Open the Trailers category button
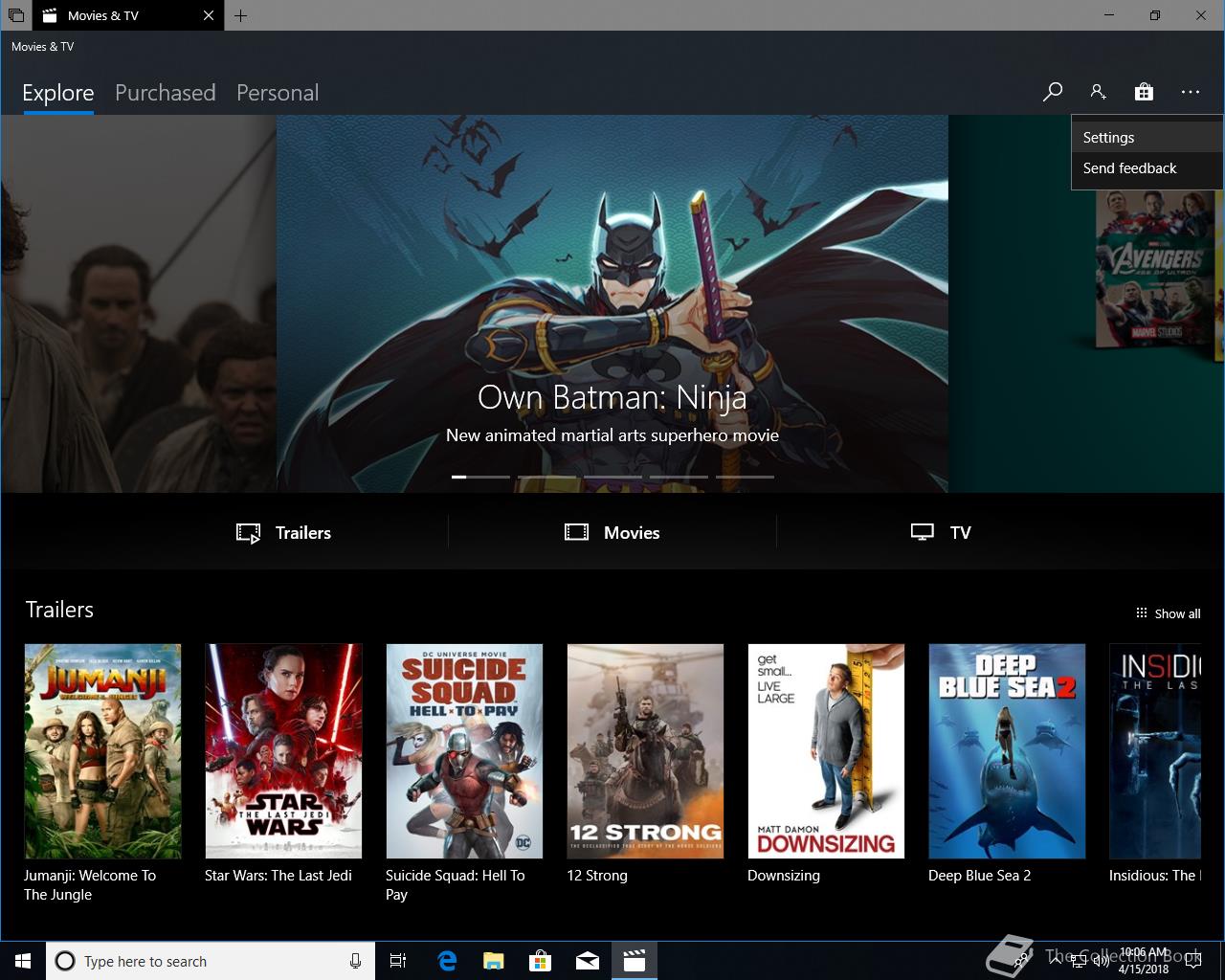The image size is (1225, 980). coord(284,533)
